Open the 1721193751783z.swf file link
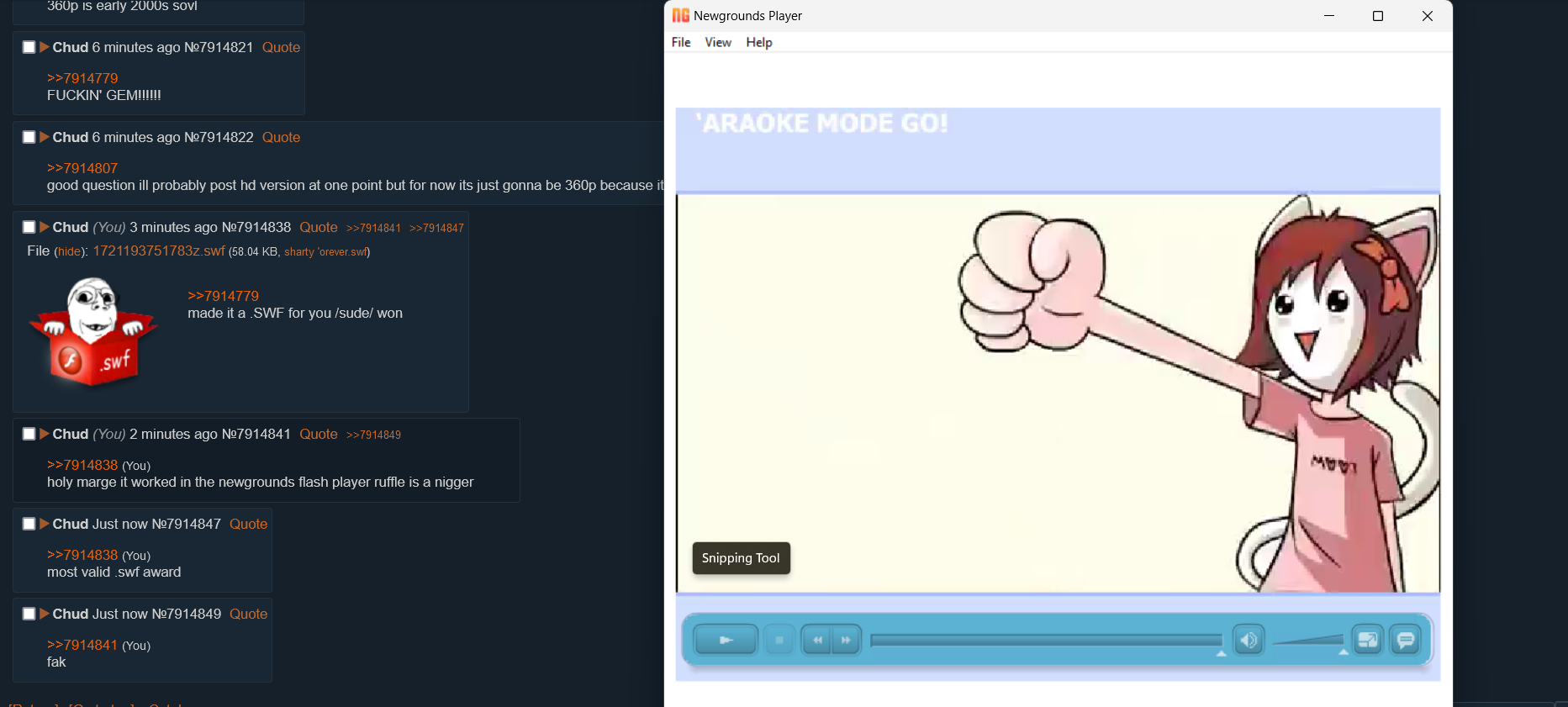Image resolution: width=1568 pixels, height=707 pixels. pos(159,251)
